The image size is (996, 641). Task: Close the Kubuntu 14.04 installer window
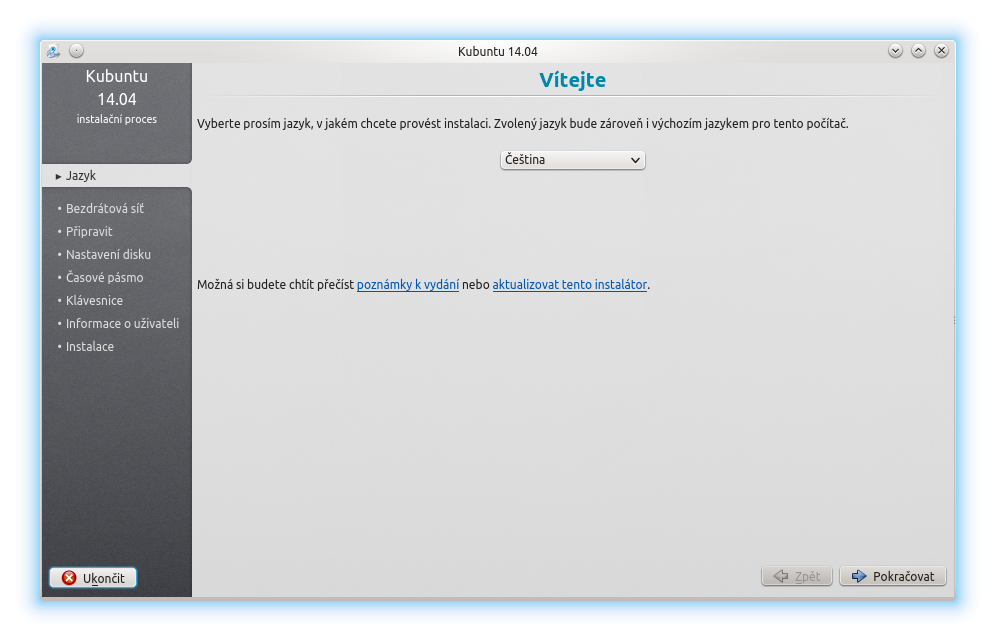(x=941, y=51)
